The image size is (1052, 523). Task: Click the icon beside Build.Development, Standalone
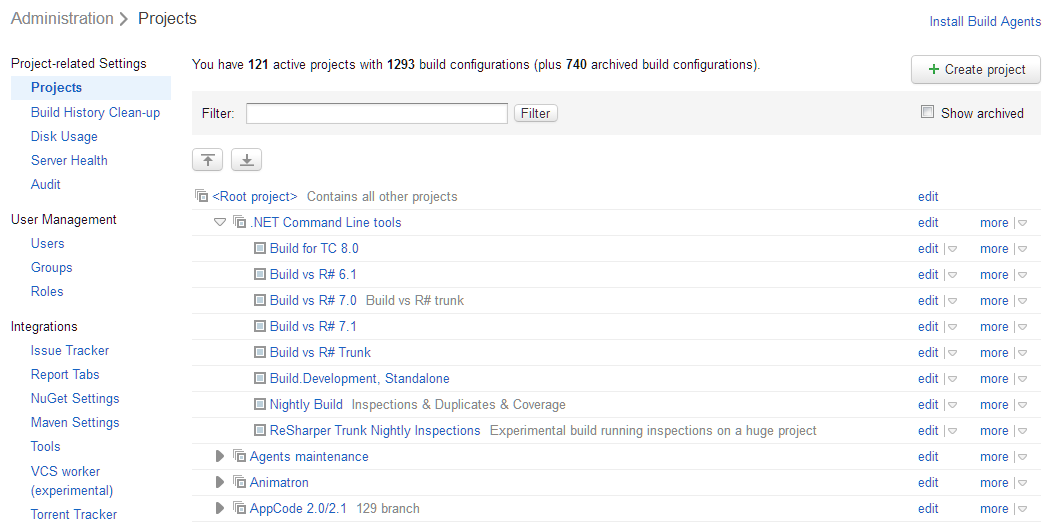pyautogui.click(x=260, y=379)
